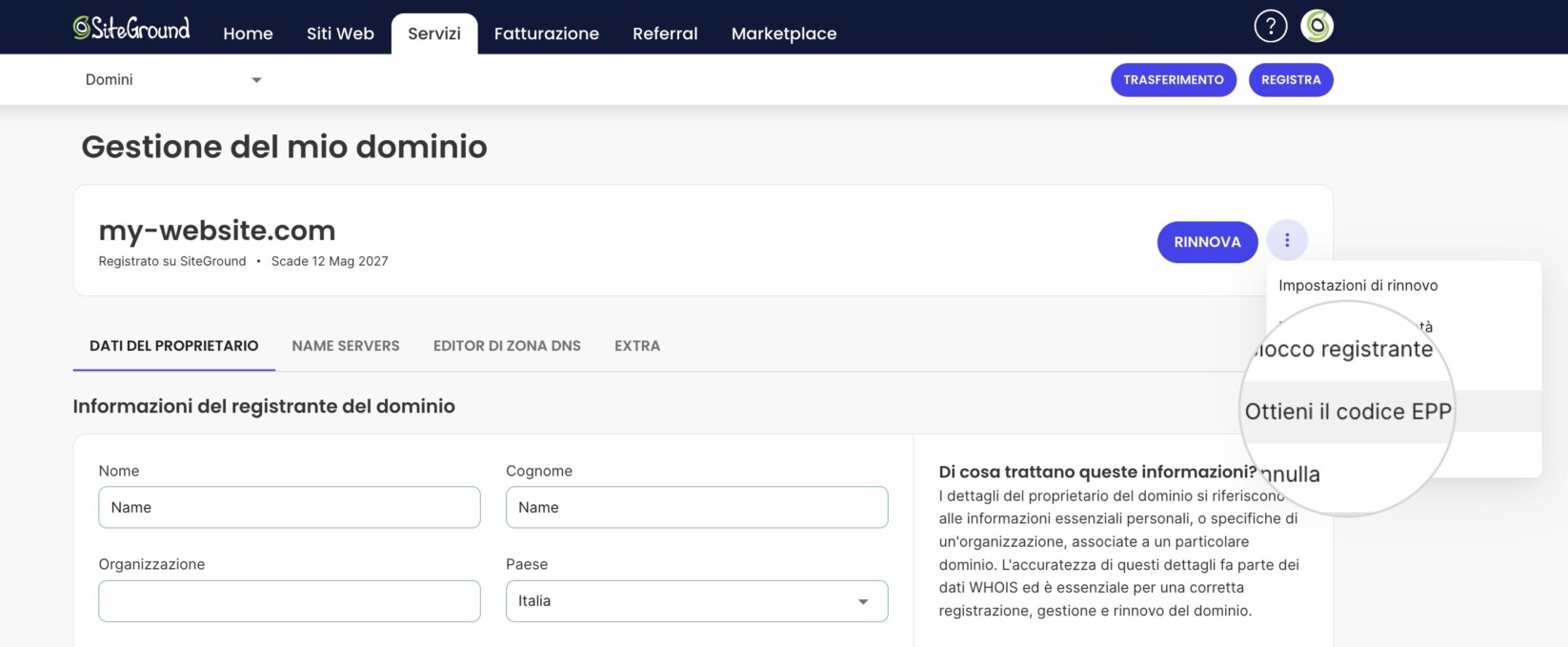The width and height of the screenshot is (1568, 647).
Task: Open the EXTRA tab
Action: (x=637, y=346)
